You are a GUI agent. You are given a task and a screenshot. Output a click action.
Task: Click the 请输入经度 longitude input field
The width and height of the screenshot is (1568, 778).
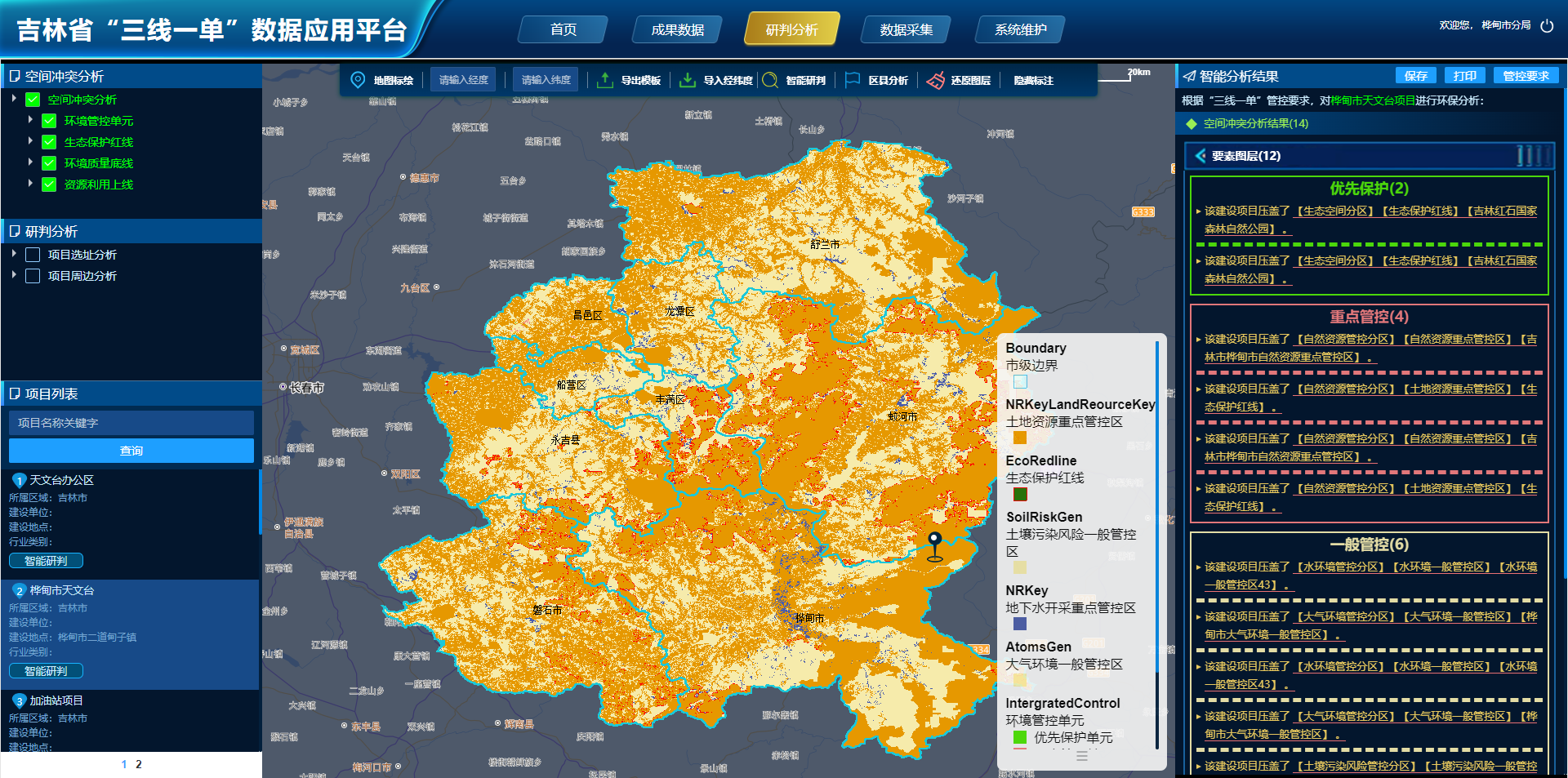463,79
